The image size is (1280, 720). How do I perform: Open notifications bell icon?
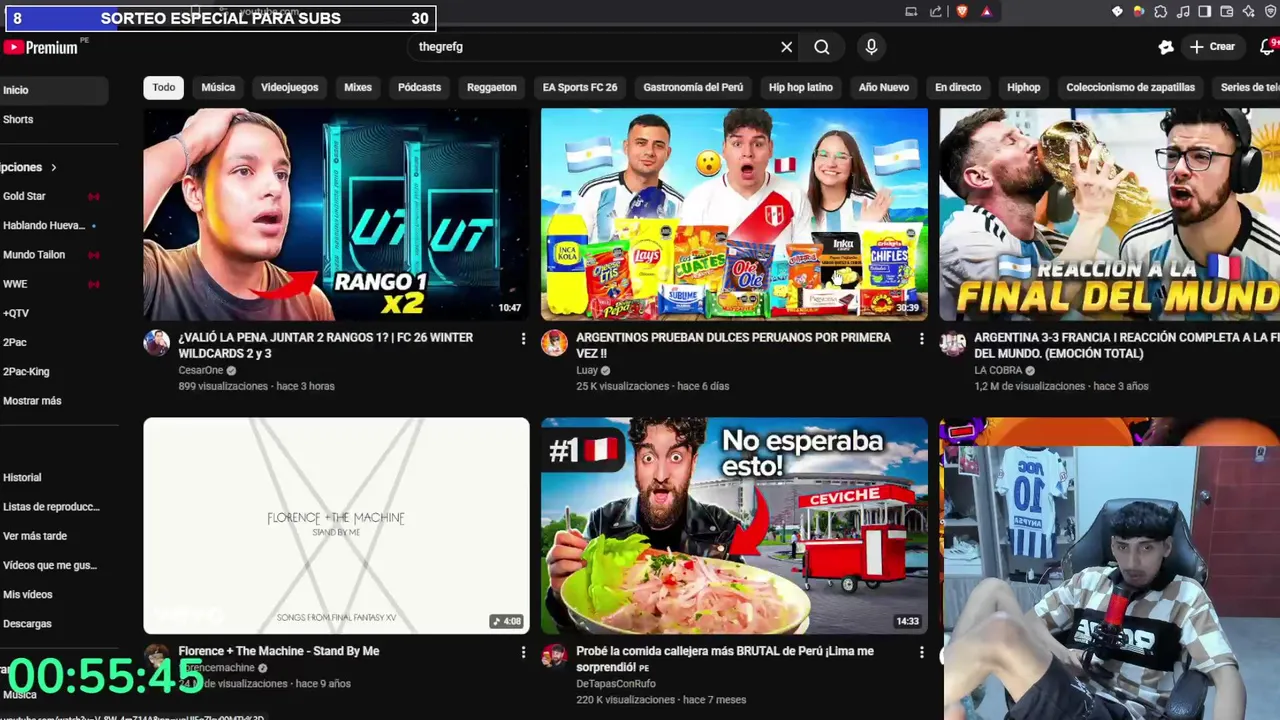(x=1268, y=47)
